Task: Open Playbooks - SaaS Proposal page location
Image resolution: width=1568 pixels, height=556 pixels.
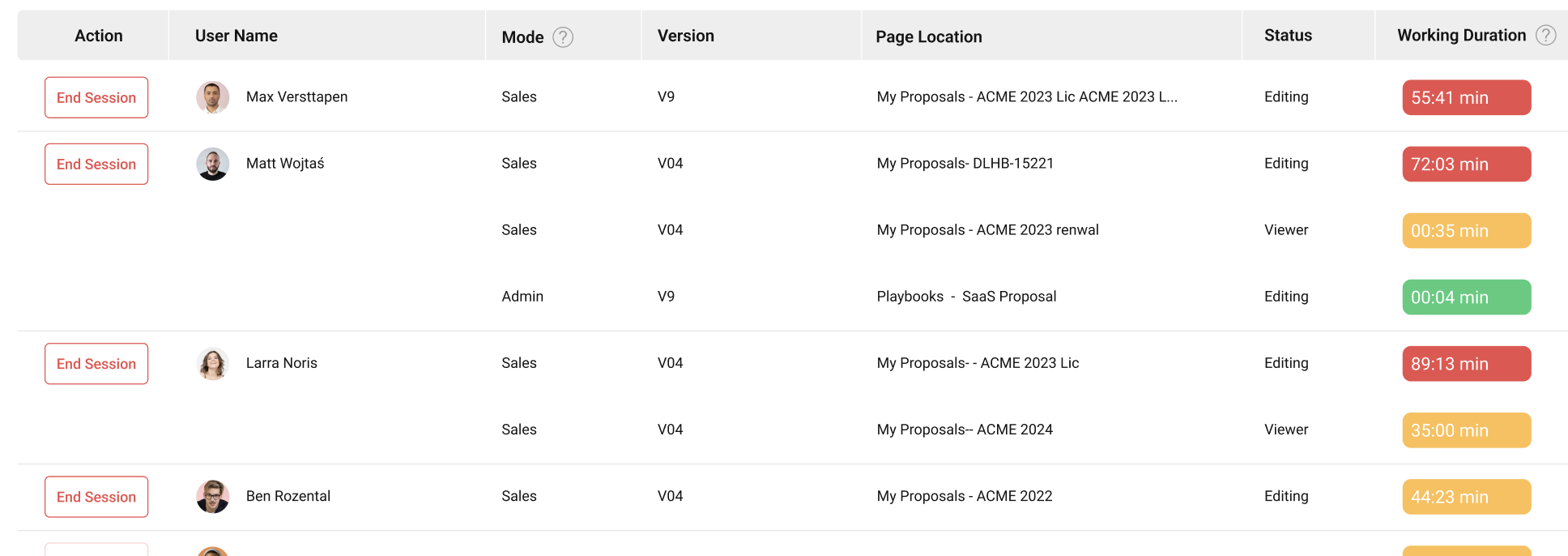Action: pos(966,297)
